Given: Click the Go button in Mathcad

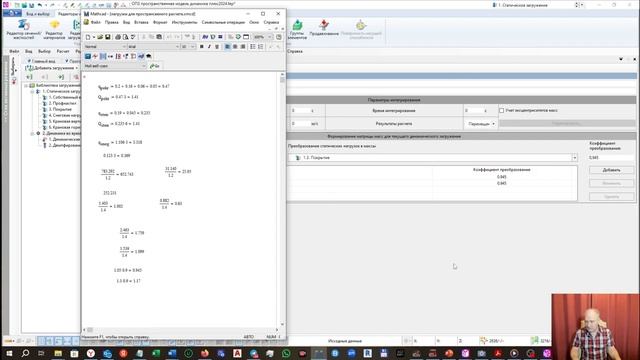Looking at the screenshot, I should 155,66.
